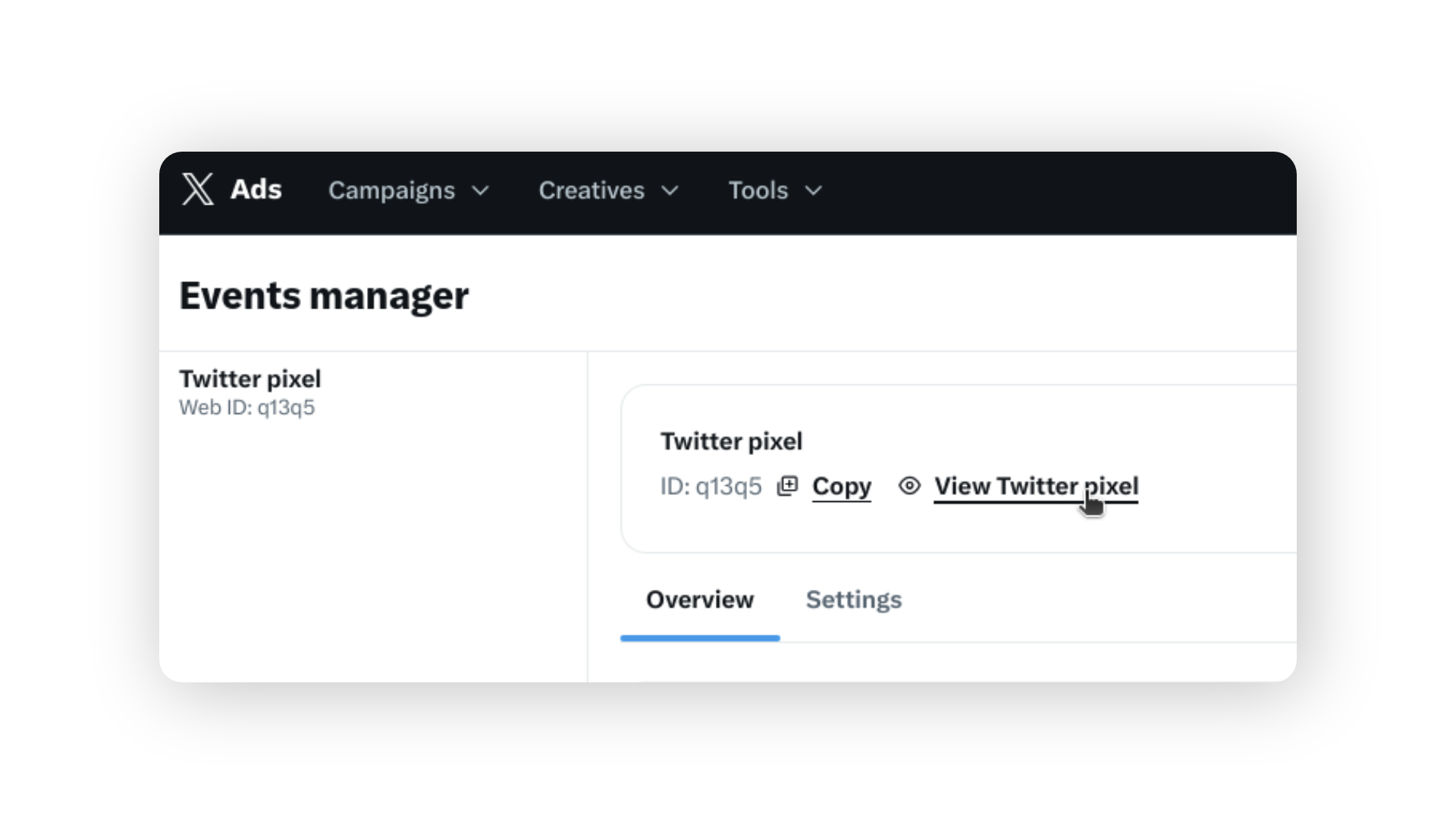Switch to the Overview tab
The image size is (1456, 834).
click(700, 600)
